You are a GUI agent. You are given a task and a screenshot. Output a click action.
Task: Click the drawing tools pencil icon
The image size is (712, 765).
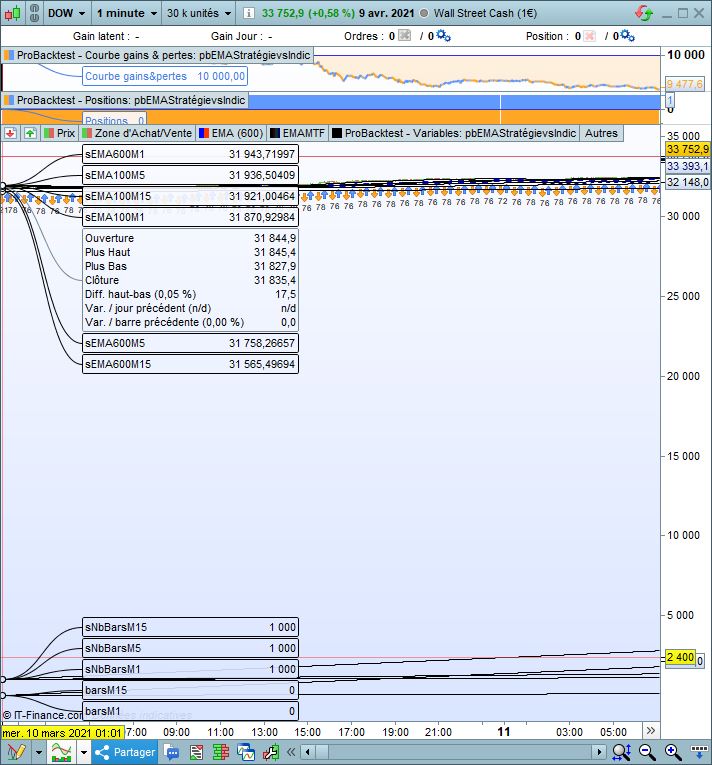(x=16, y=752)
